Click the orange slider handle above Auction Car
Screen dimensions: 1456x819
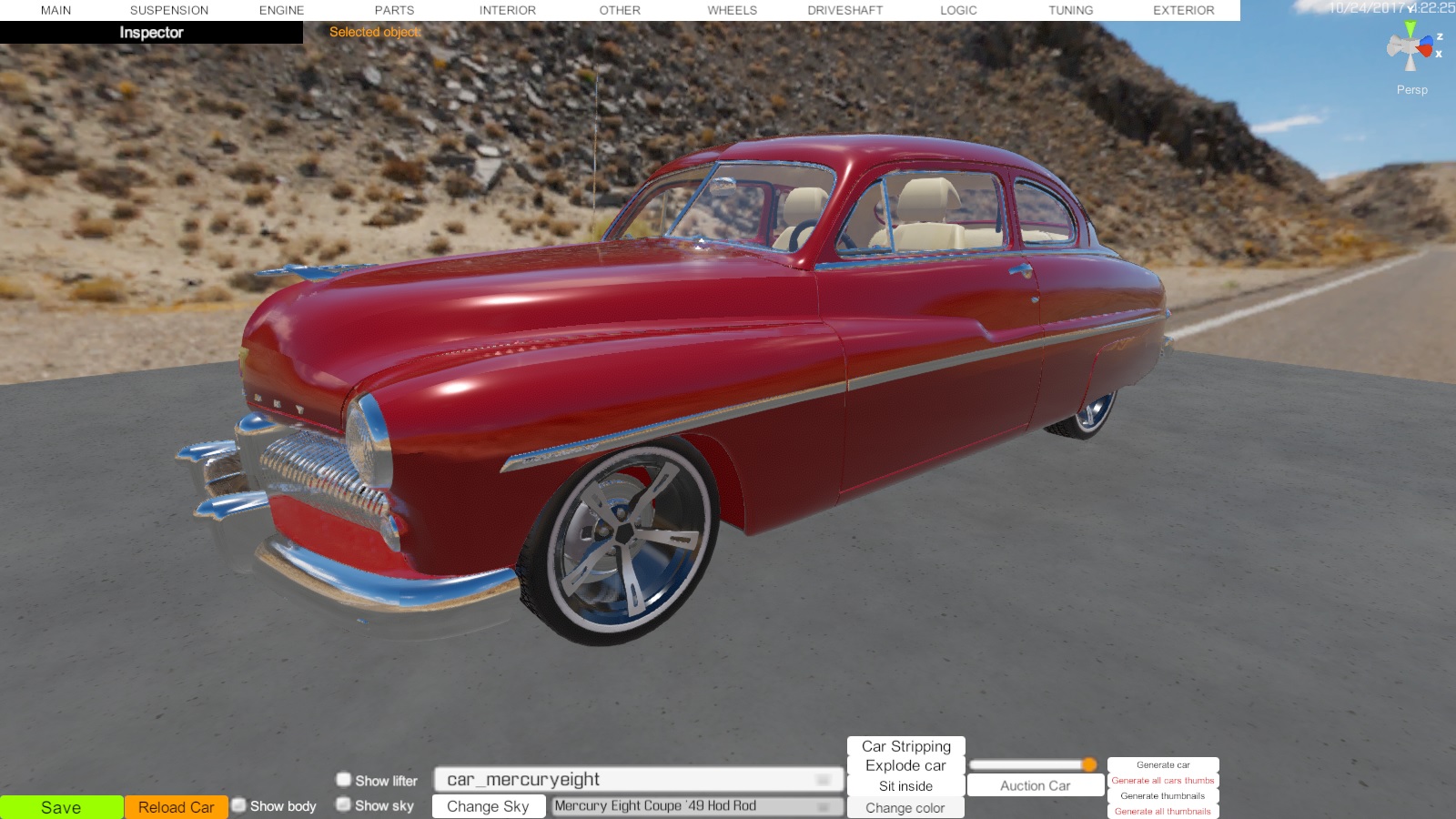[x=1089, y=764]
